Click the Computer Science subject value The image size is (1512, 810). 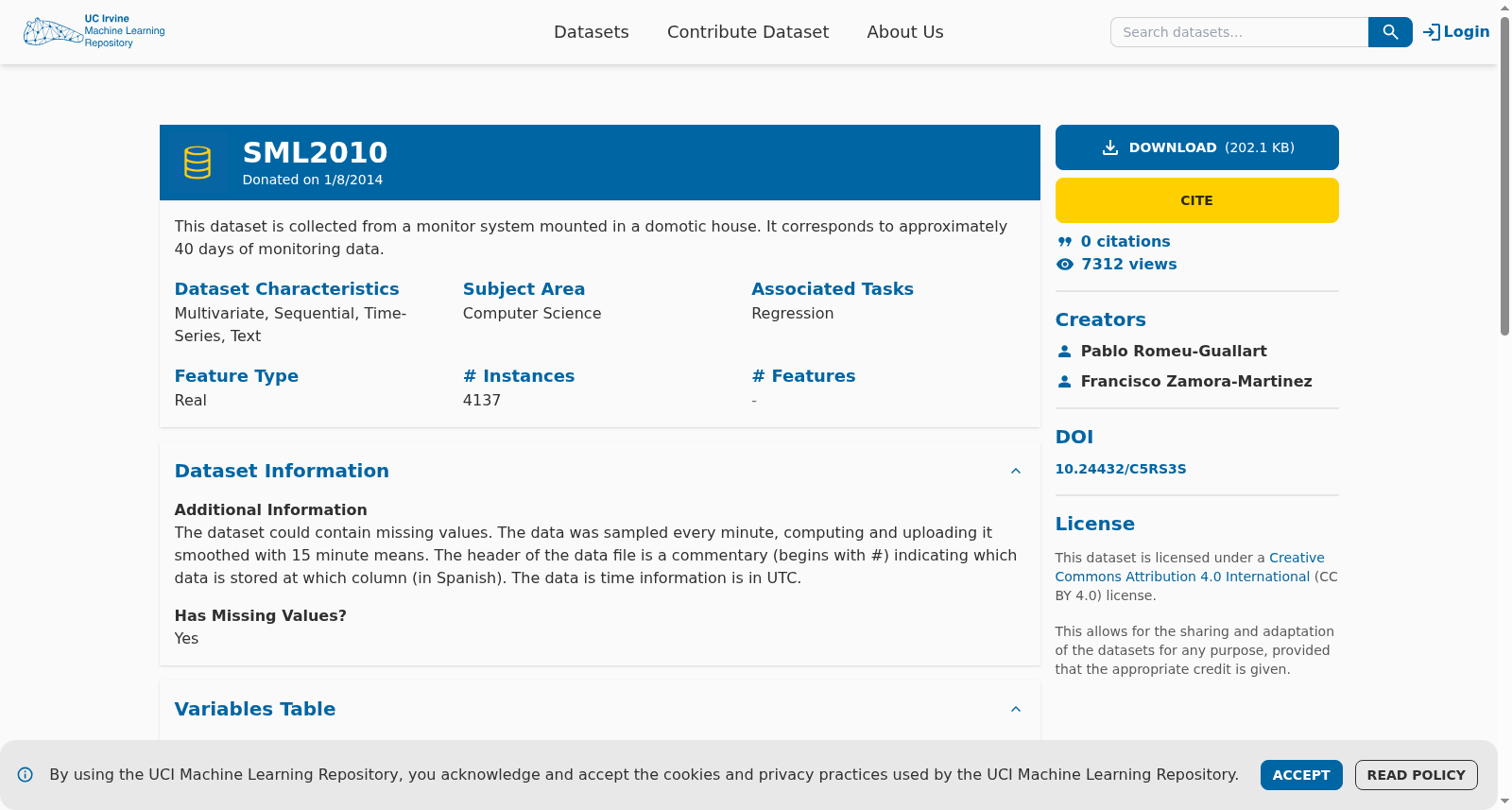[532, 314]
